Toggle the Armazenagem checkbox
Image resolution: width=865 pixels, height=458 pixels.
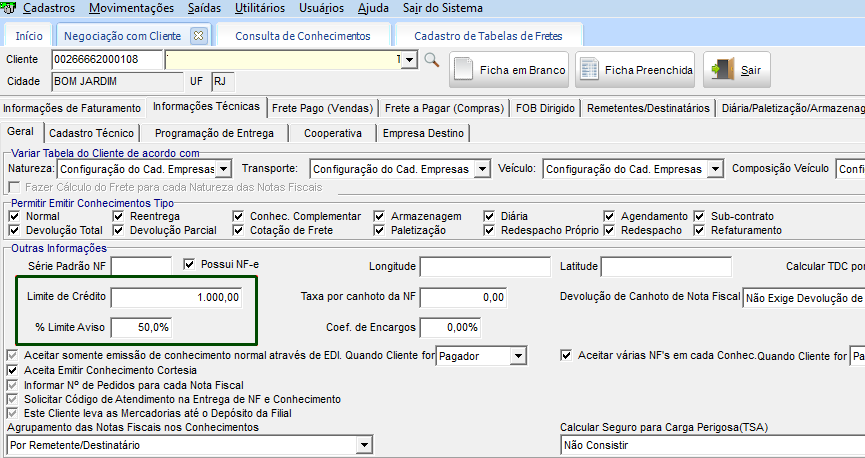point(379,216)
